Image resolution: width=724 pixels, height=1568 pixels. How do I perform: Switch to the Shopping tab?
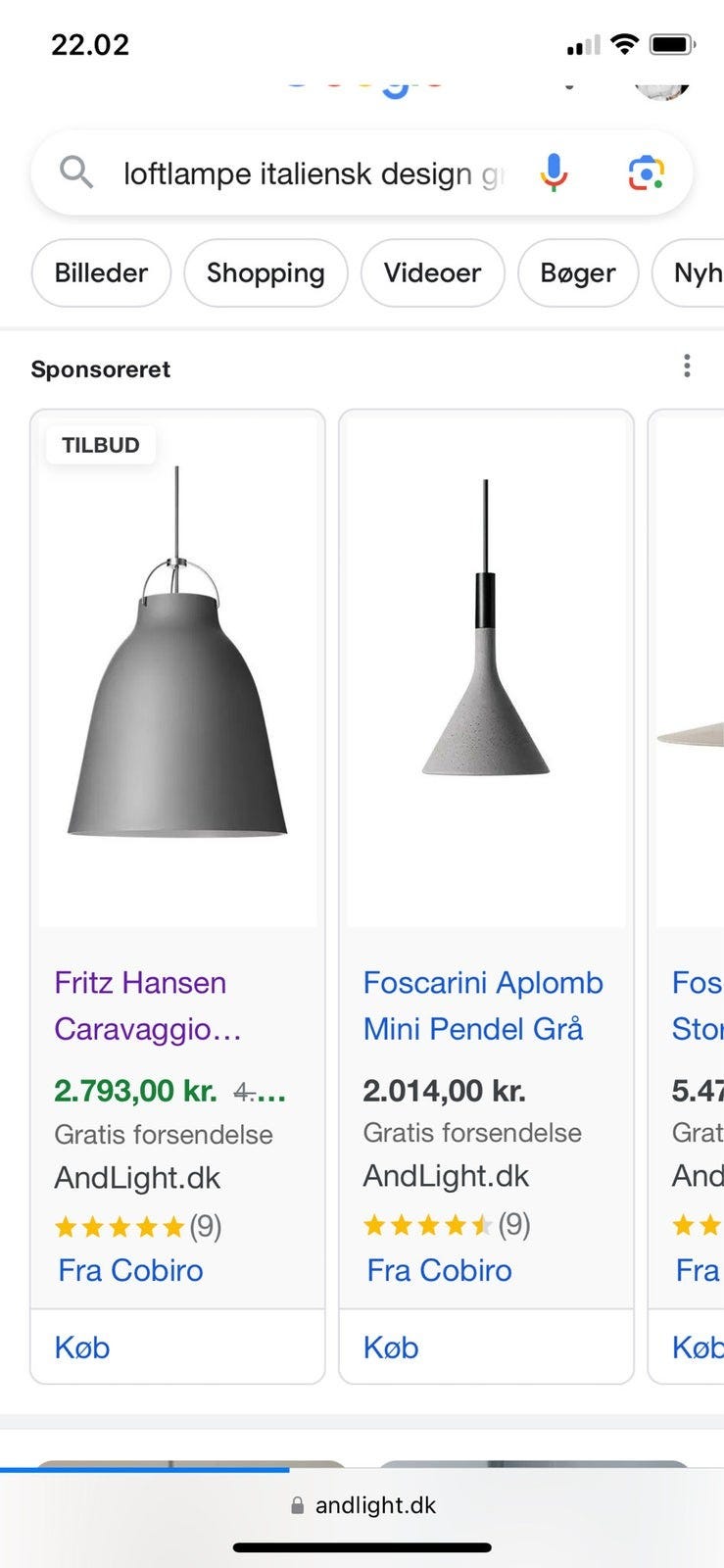[x=265, y=272]
